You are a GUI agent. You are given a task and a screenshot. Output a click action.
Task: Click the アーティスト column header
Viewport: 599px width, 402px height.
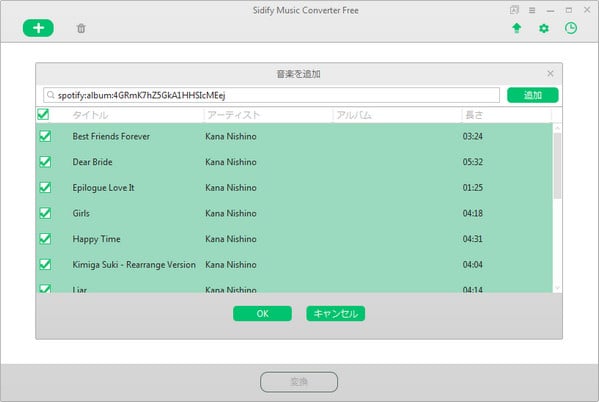[233, 115]
